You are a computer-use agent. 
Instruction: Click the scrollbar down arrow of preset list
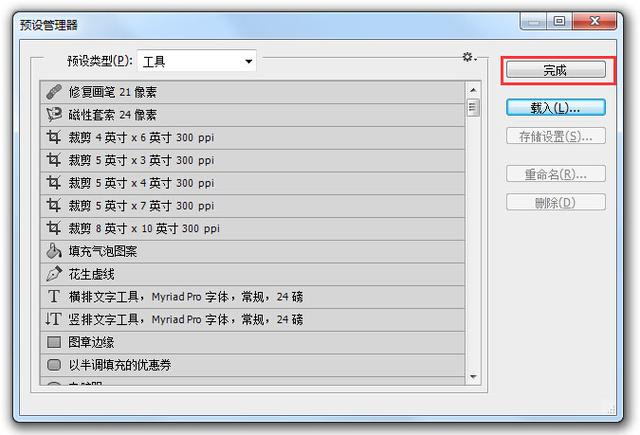coord(473,377)
